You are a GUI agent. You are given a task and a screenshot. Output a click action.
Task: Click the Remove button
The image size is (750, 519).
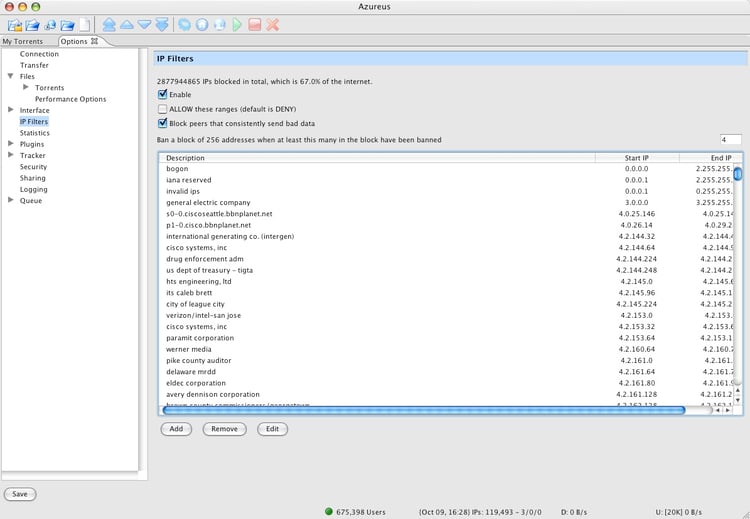click(x=224, y=429)
